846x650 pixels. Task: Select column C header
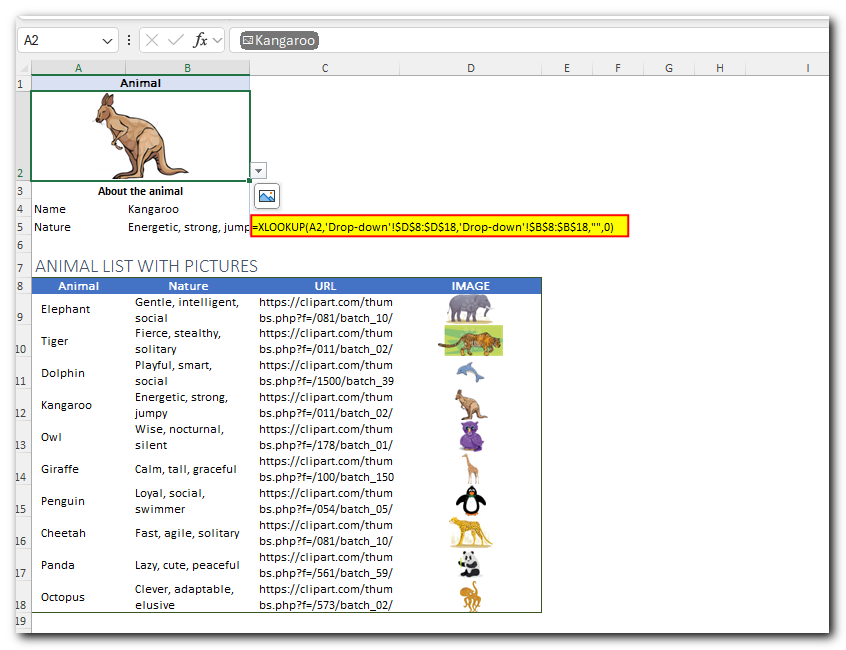coord(325,68)
